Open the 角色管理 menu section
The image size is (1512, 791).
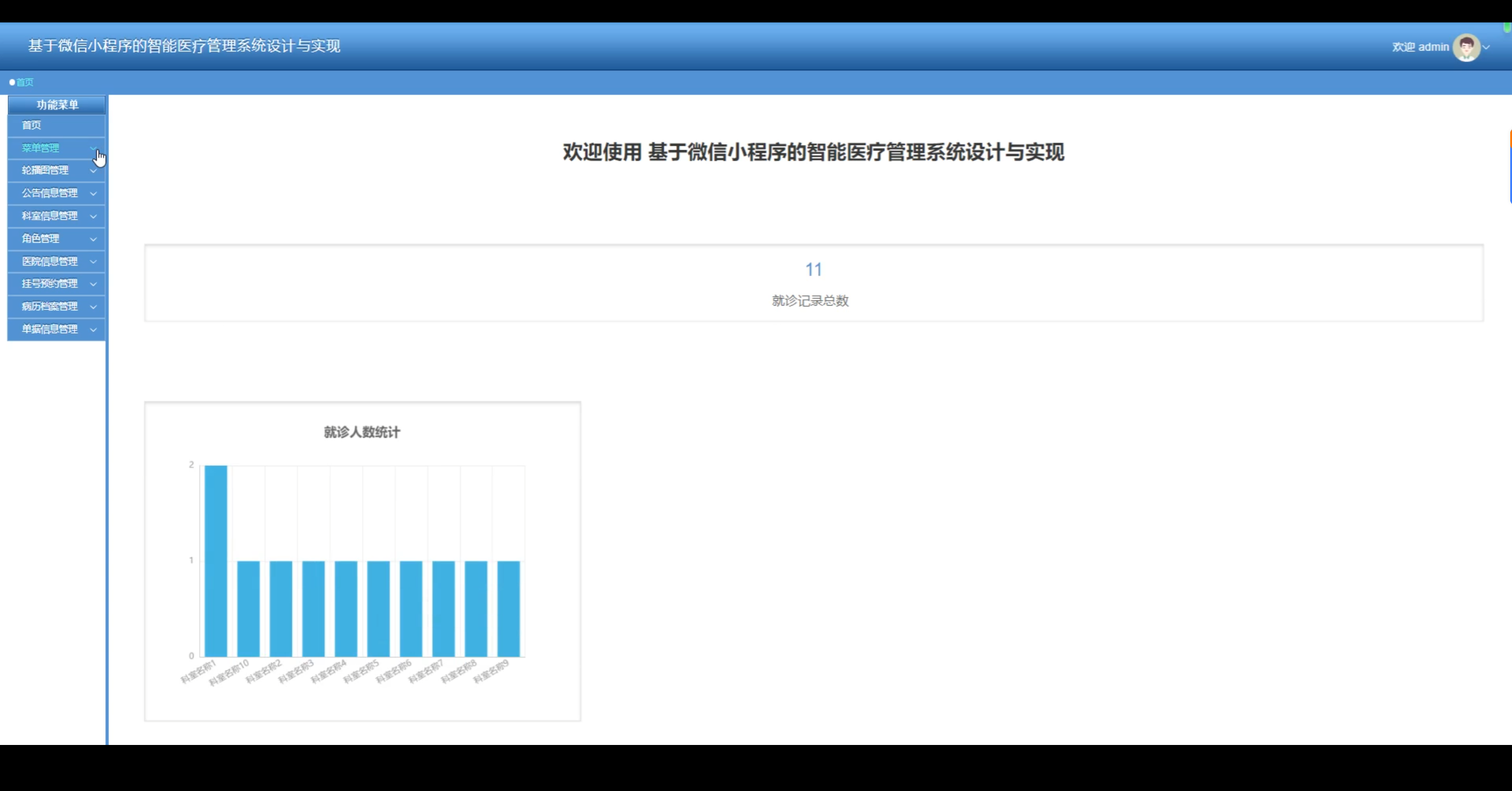pyautogui.click(x=41, y=238)
